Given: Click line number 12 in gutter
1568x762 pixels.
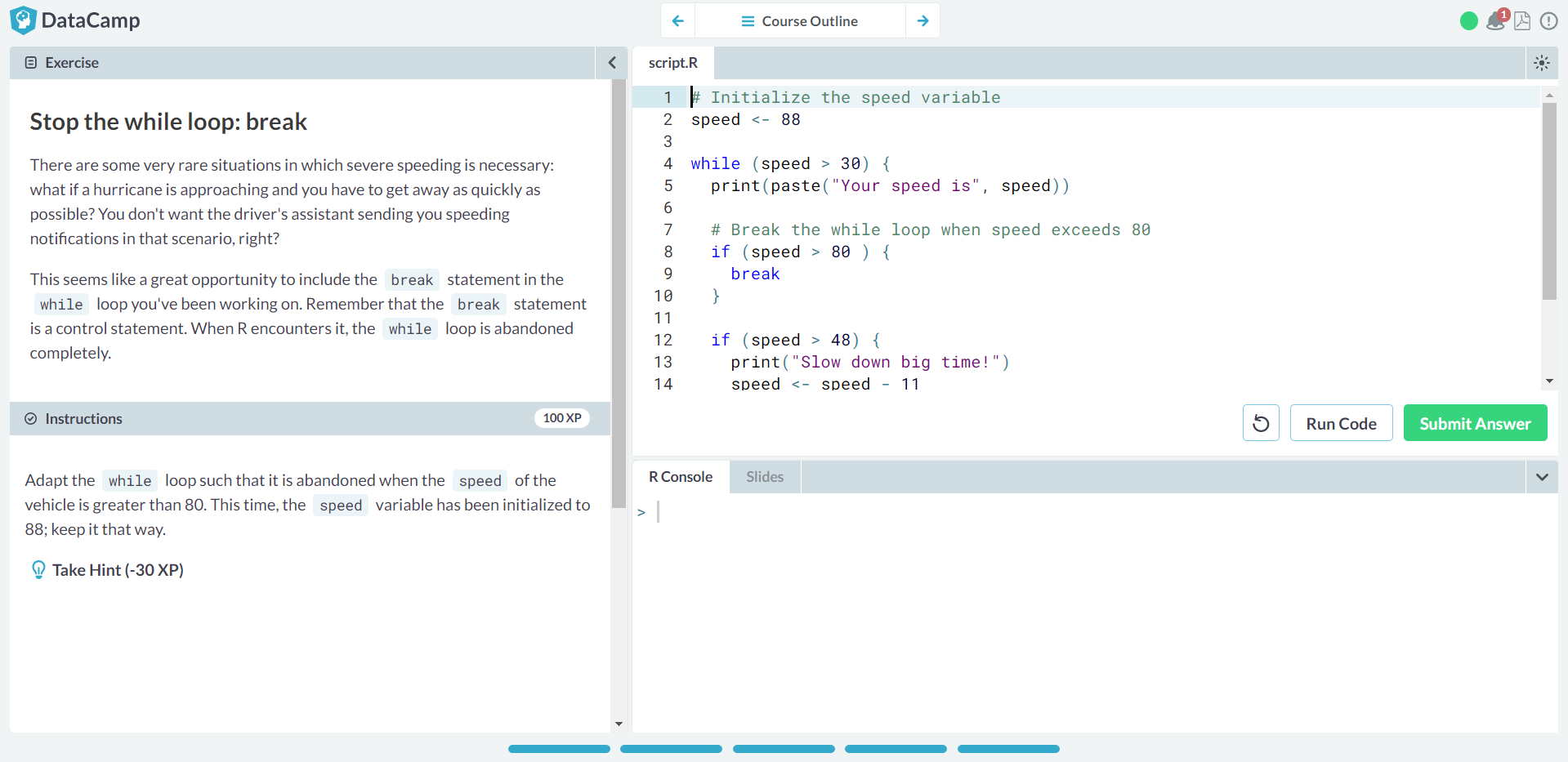Looking at the screenshot, I should click(663, 340).
